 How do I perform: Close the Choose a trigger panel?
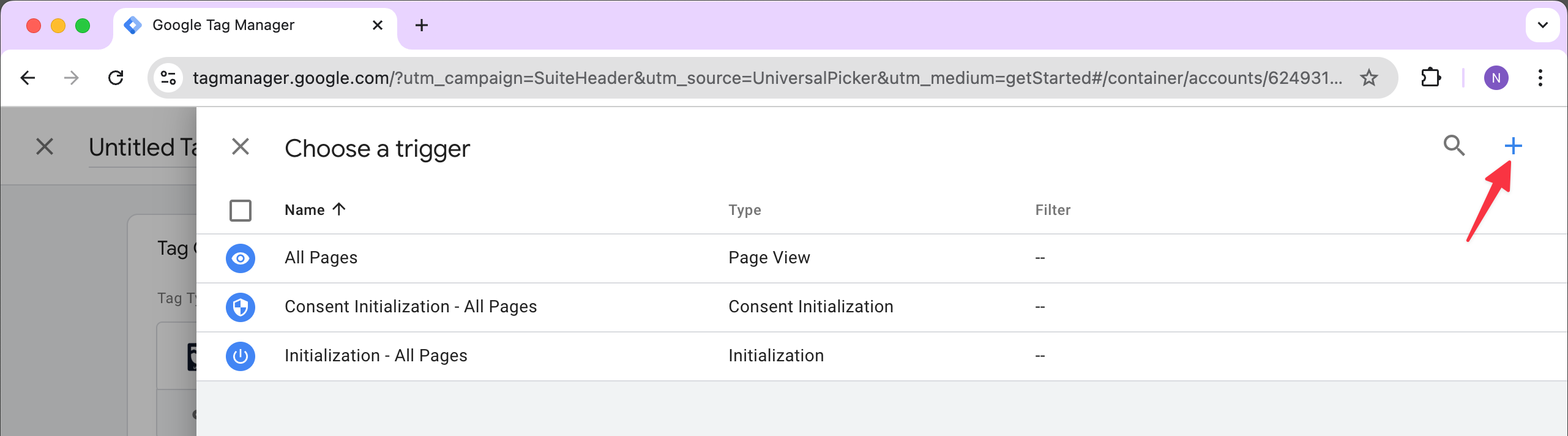tap(241, 147)
